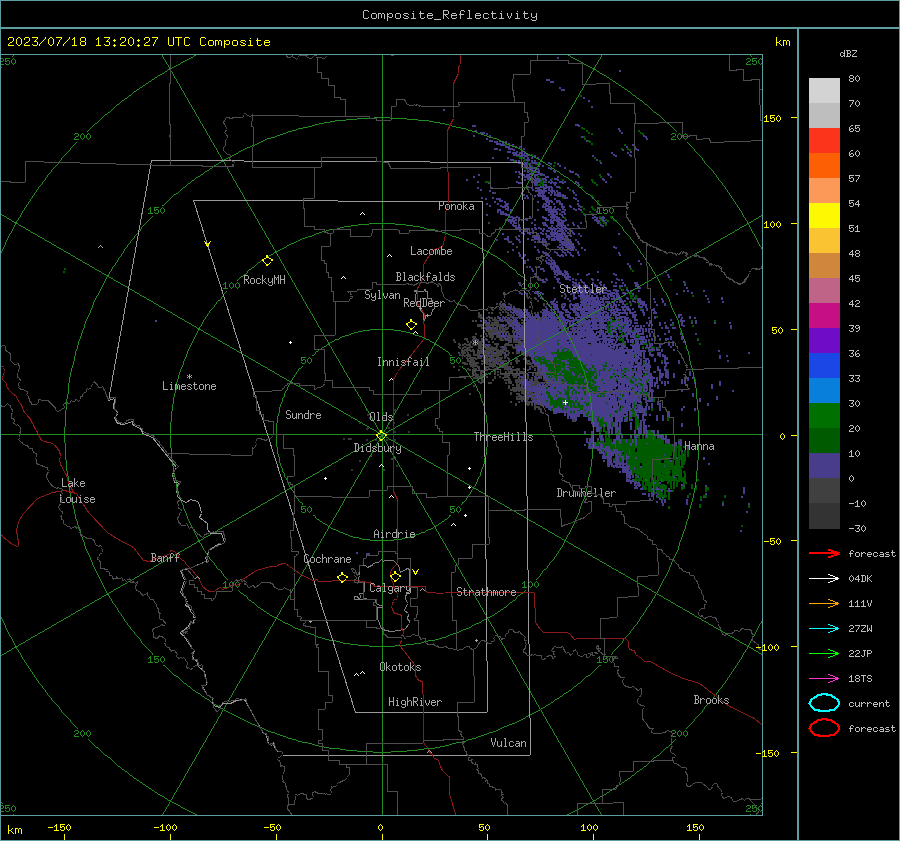This screenshot has height=841, width=900.
Task: Click the bright green swatch in dBZ legend
Action: click(x=824, y=415)
